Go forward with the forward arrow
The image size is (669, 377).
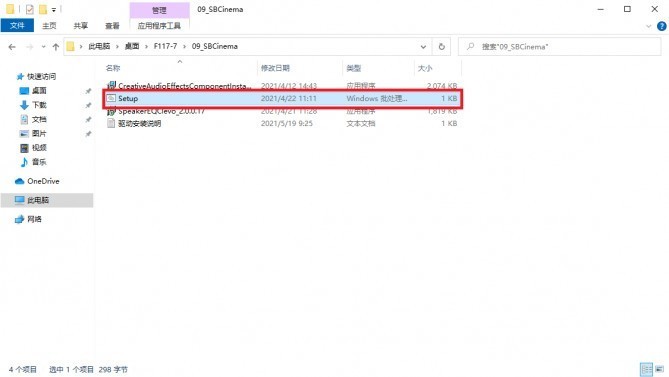(29, 46)
